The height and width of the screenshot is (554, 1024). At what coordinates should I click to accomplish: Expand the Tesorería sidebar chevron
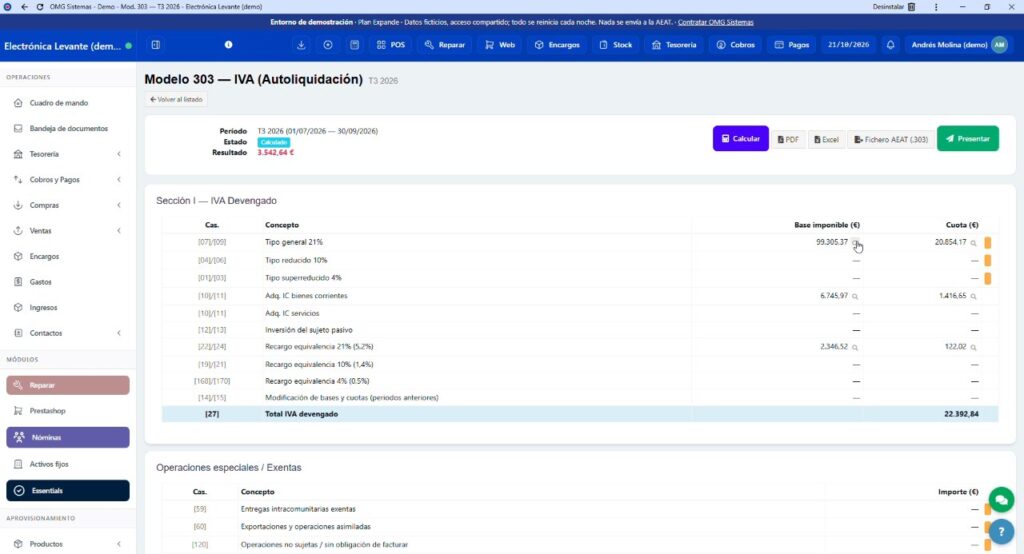click(x=119, y=154)
